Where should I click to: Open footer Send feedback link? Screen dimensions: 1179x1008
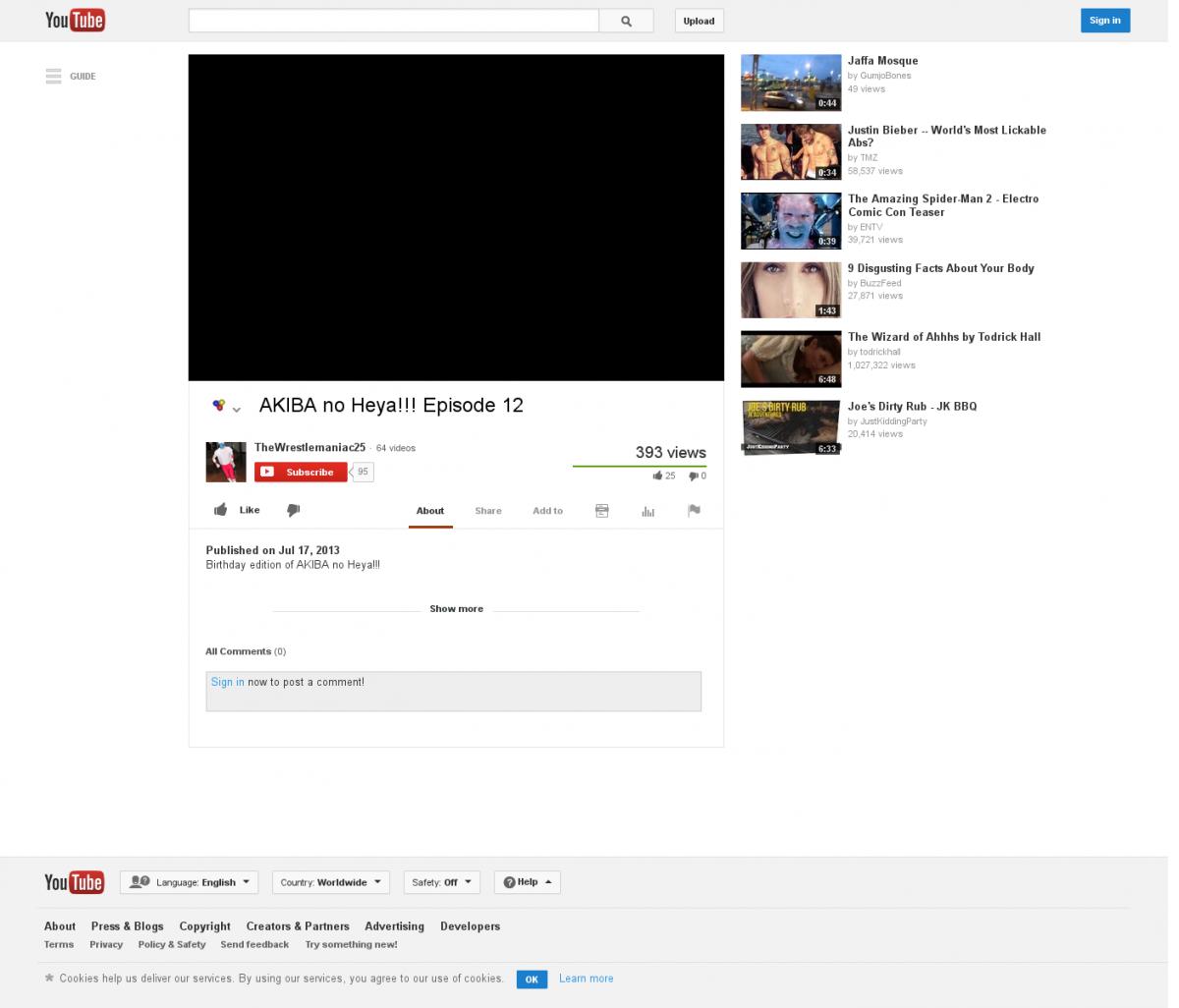(254, 945)
